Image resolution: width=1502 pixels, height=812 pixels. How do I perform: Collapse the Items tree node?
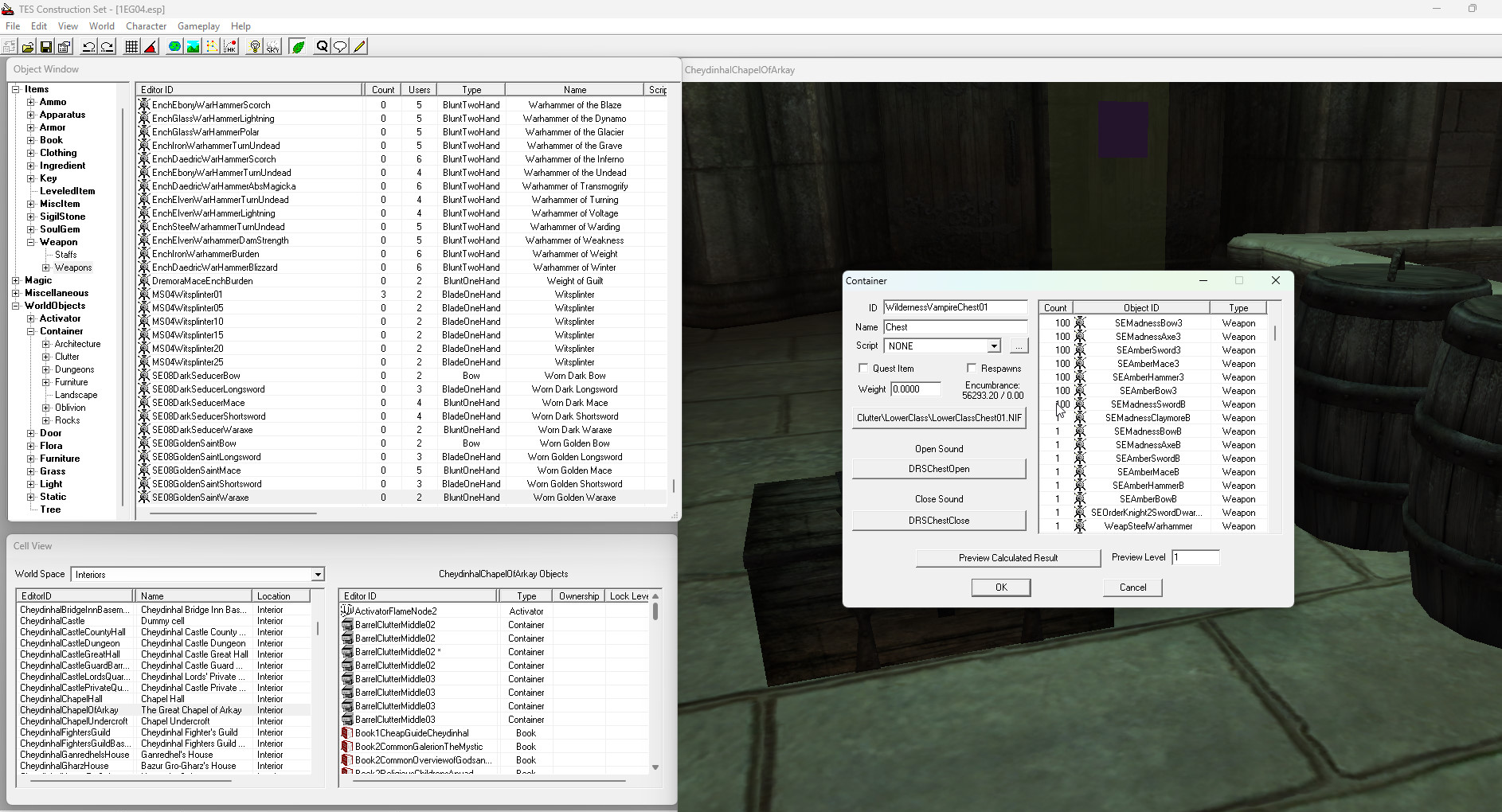16,89
